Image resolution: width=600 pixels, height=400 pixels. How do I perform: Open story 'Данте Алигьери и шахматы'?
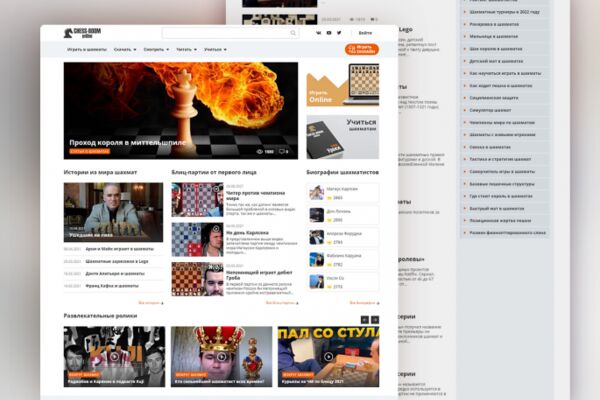(x=115, y=274)
